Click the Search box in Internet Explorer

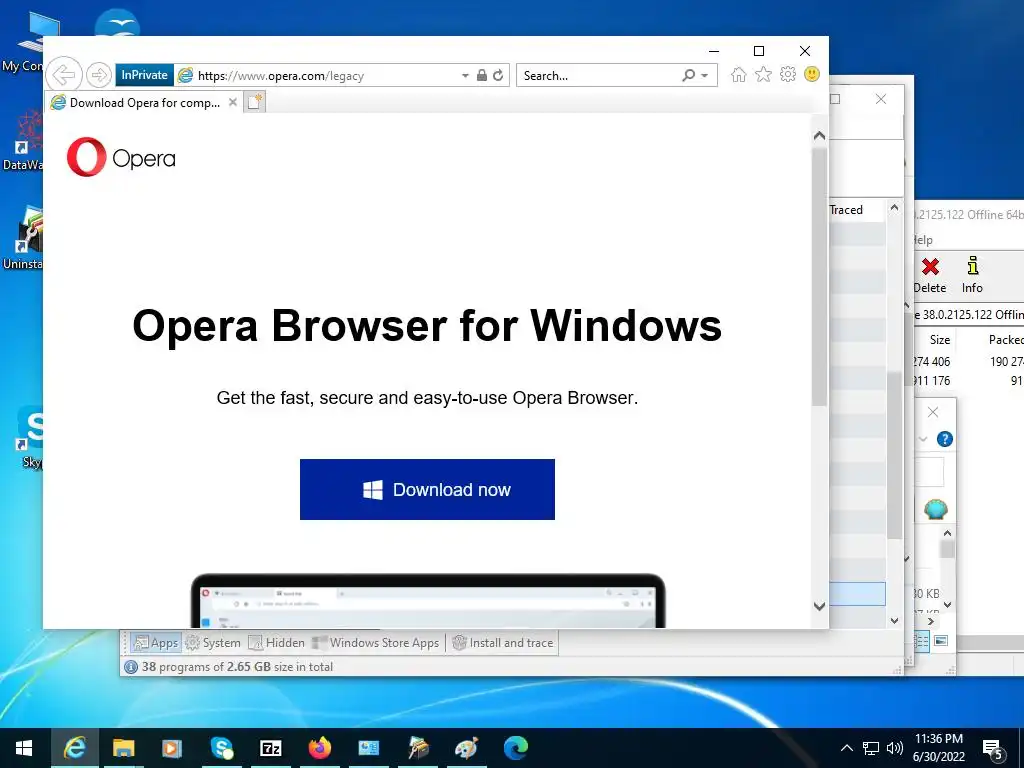tap(598, 76)
